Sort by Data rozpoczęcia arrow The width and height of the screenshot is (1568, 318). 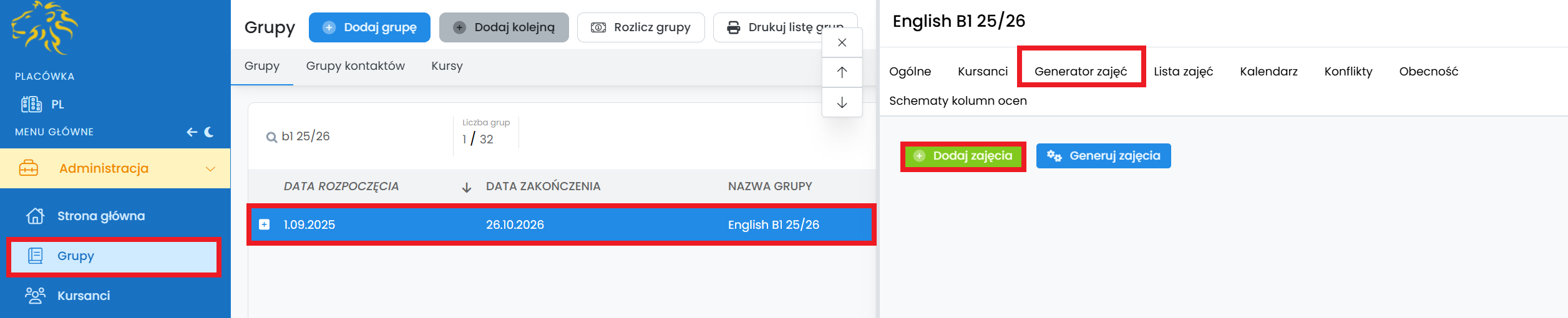[466, 187]
